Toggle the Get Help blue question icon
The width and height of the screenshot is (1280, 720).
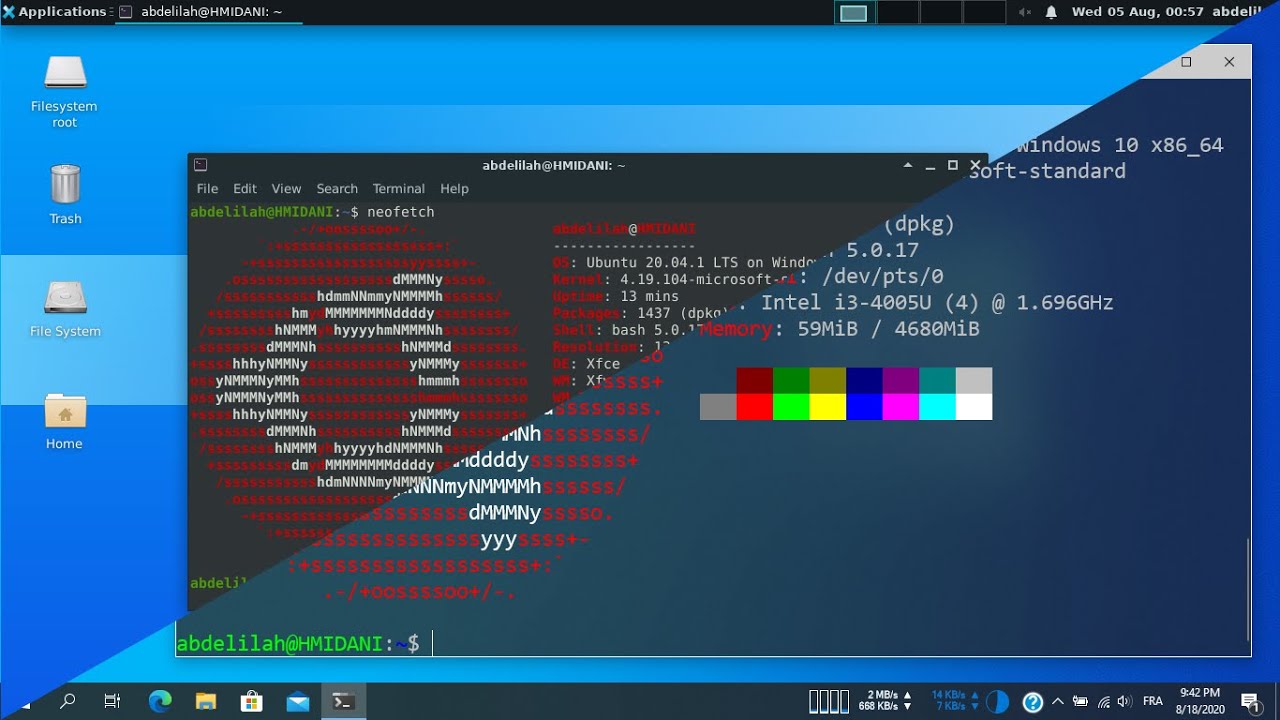pos(1033,700)
